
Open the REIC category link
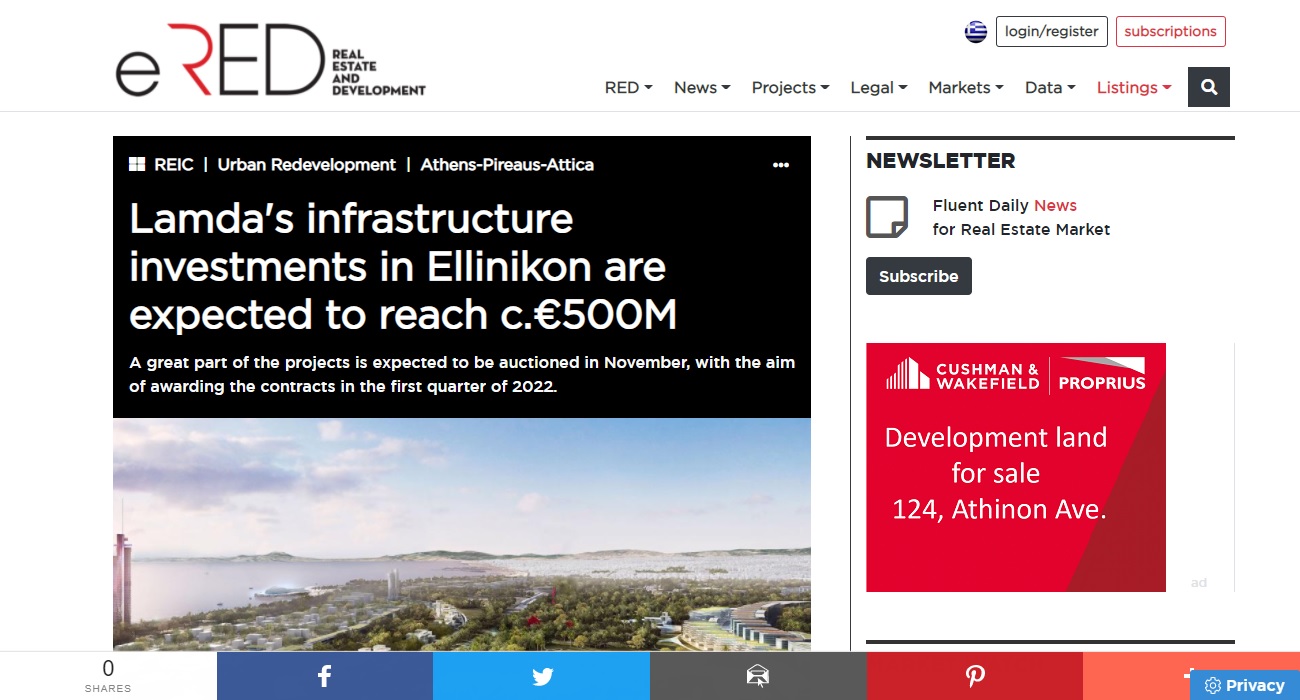[x=174, y=164]
